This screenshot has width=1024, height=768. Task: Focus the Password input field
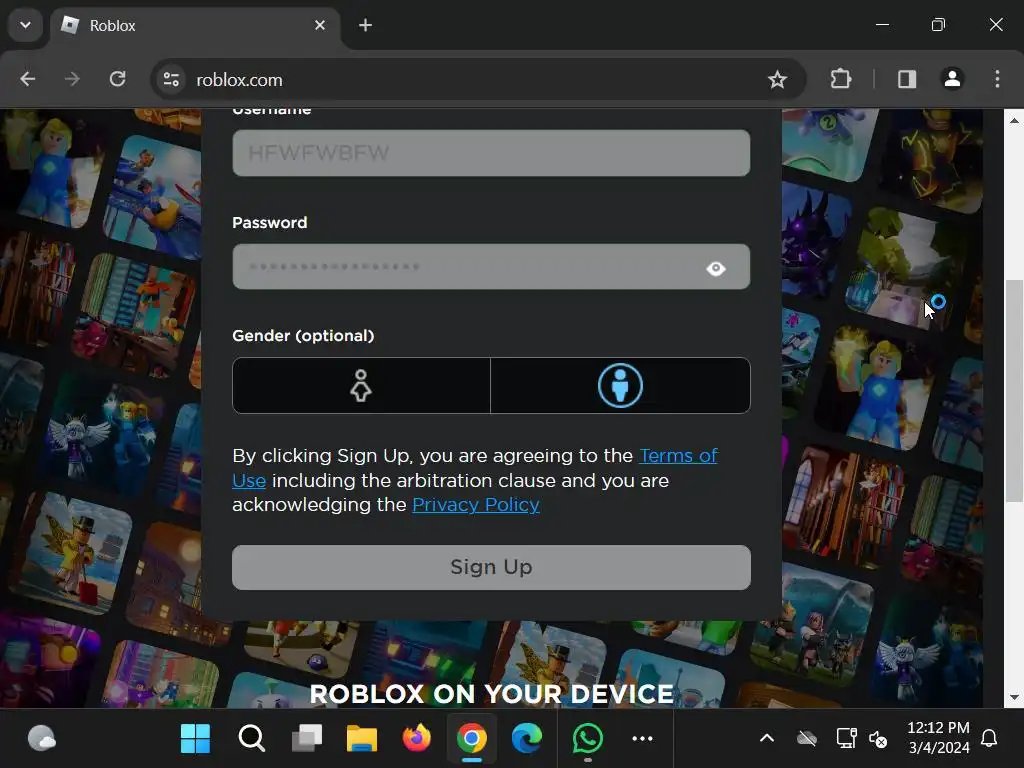tap(491, 266)
